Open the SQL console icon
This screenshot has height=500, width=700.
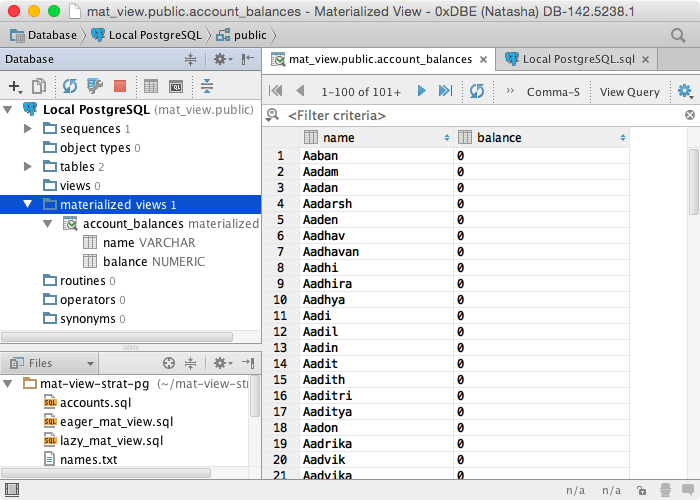176,86
